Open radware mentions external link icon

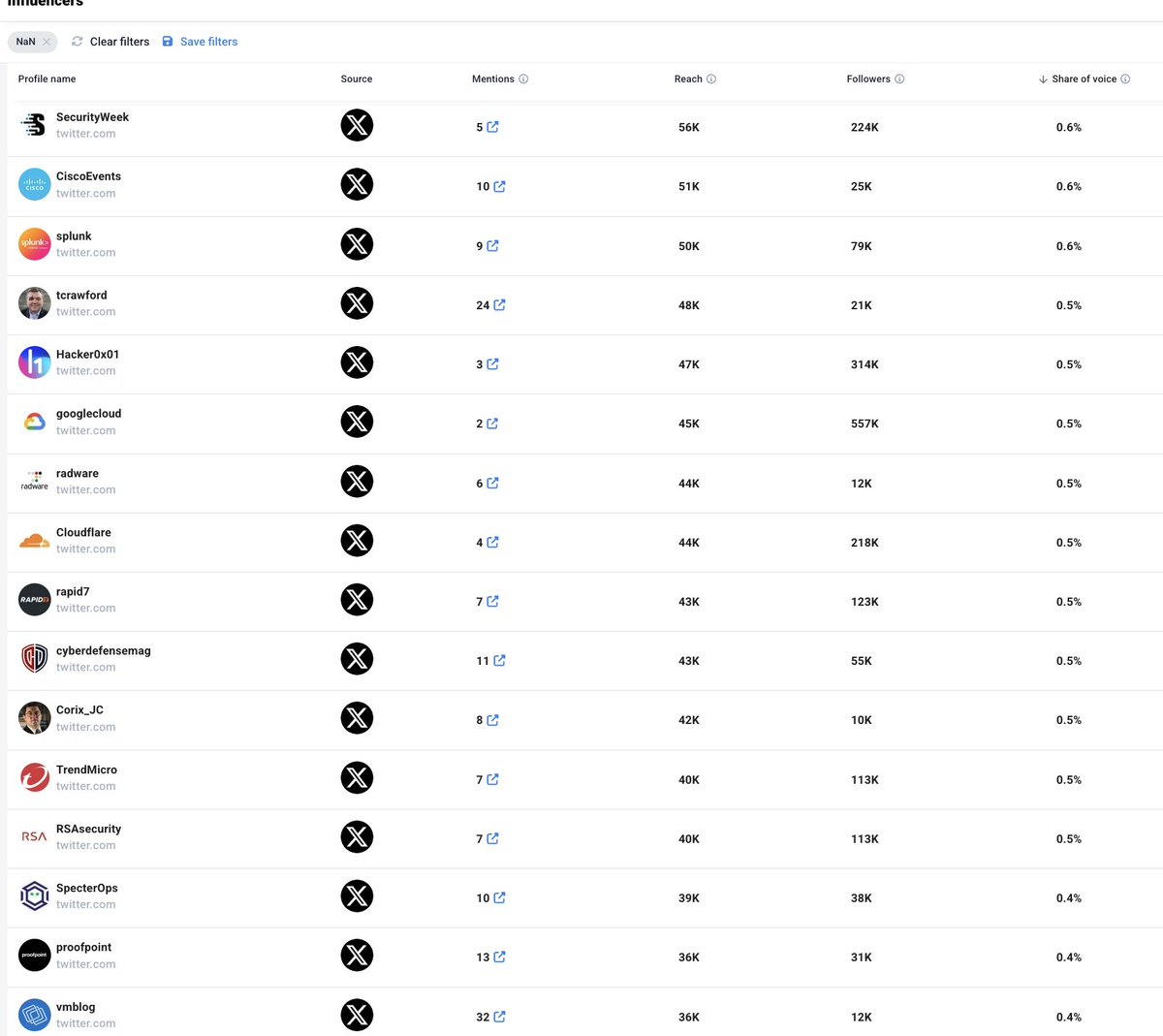(x=492, y=483)
